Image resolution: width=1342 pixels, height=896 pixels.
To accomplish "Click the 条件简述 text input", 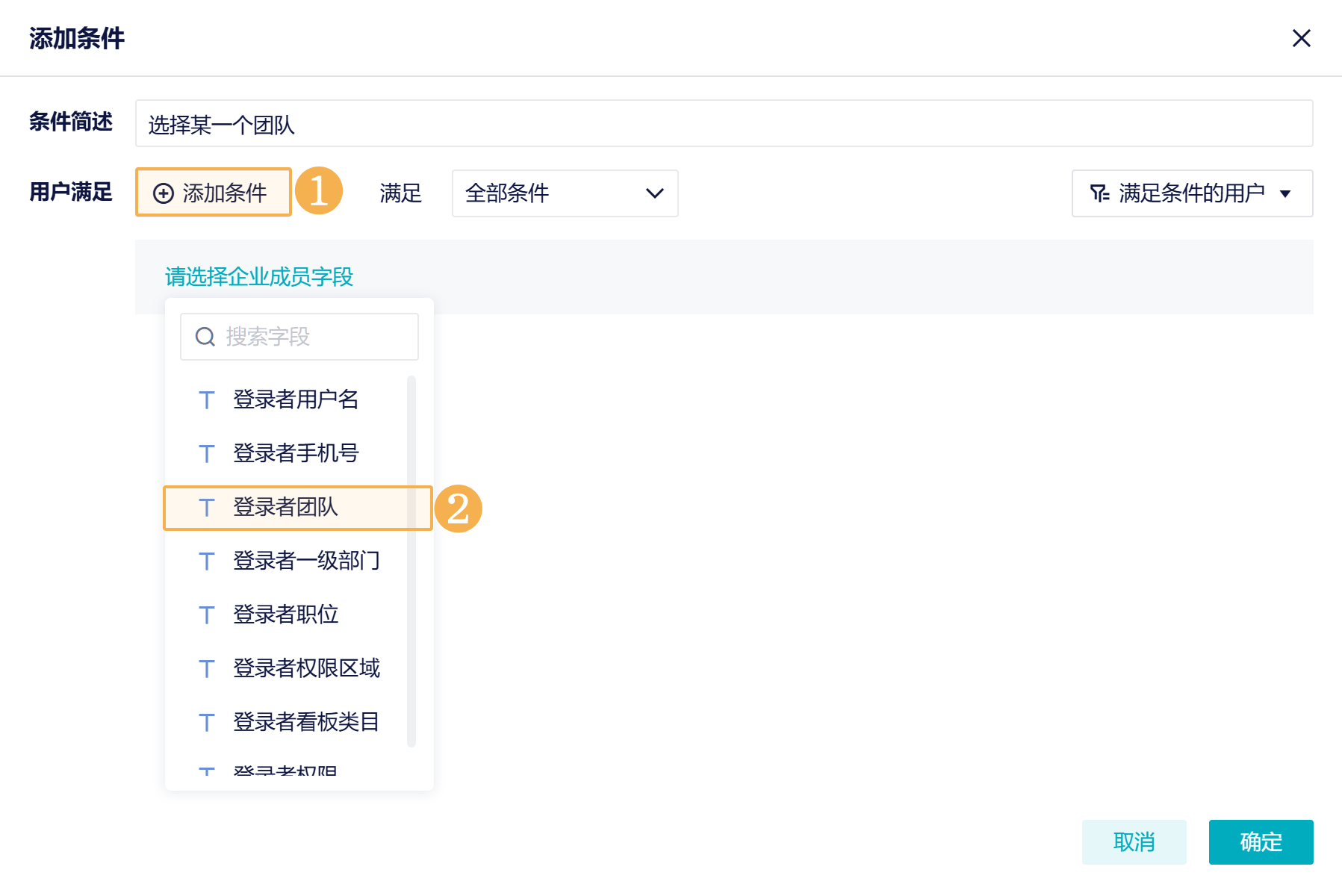I will click(x=723, y=123).
